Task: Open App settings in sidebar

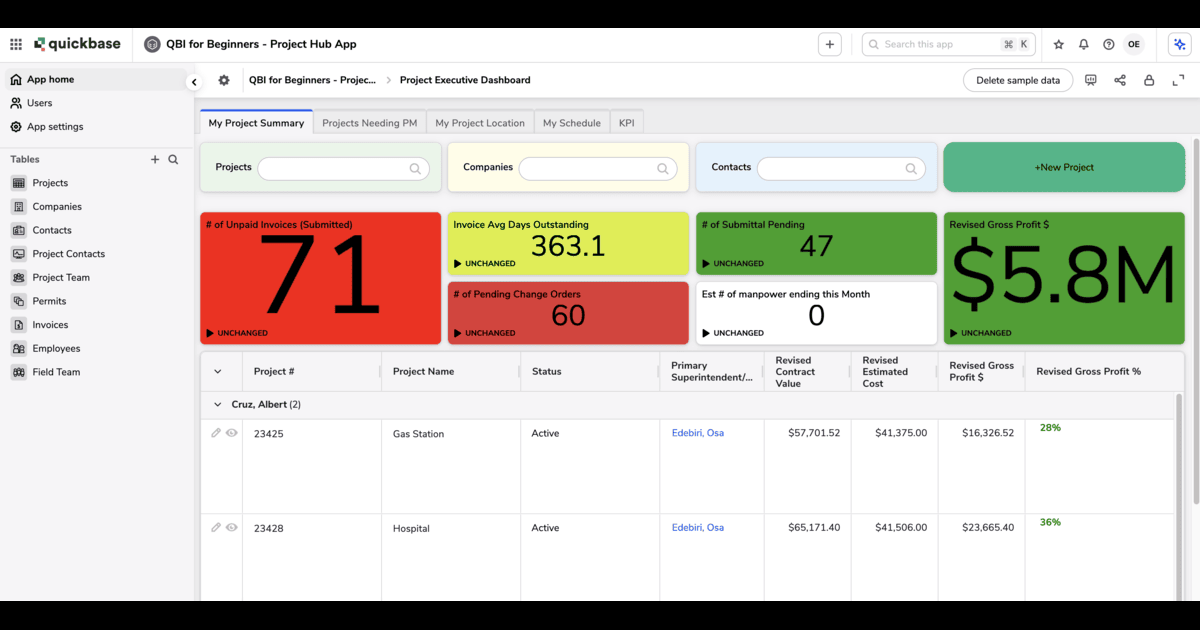Action: pos(96,127)
